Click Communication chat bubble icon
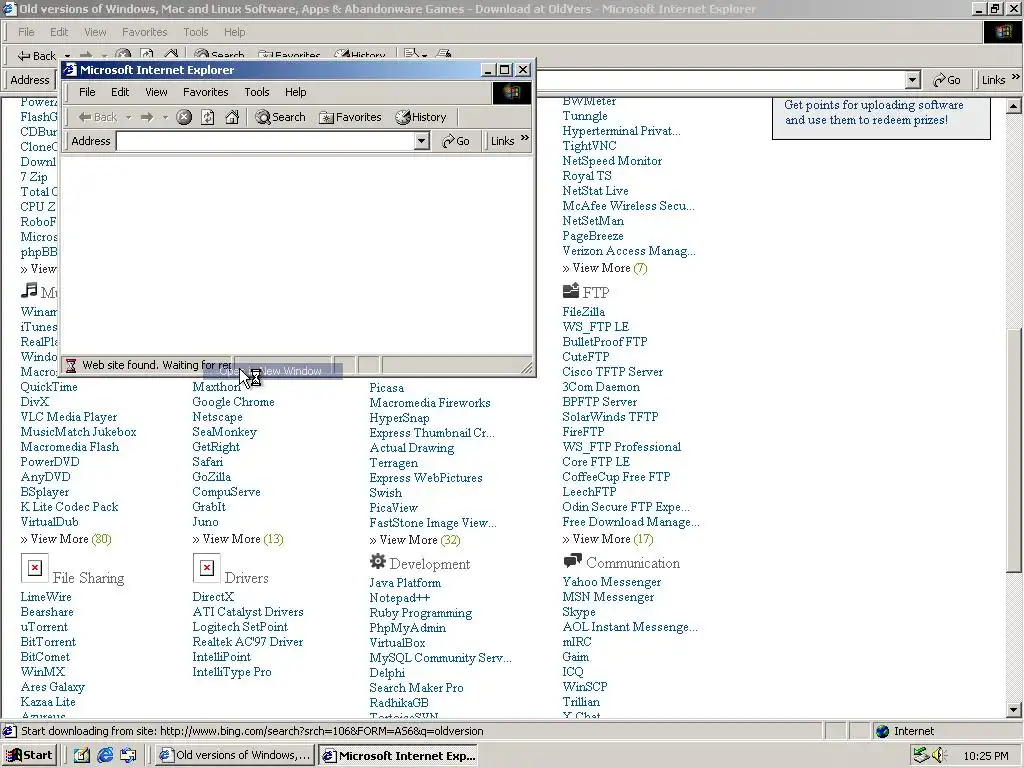The image size is (1024, 768). point(572,560)
